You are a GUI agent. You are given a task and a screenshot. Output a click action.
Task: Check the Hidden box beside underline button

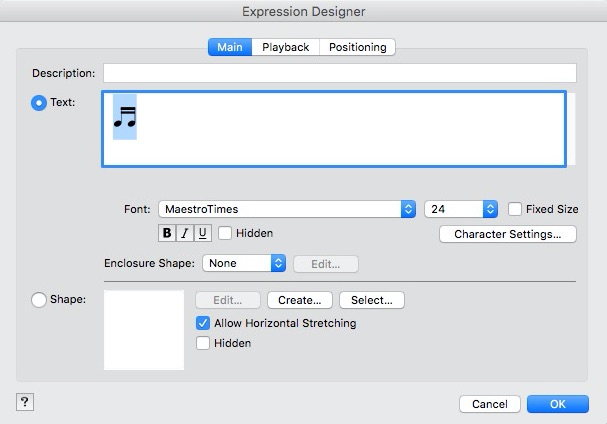[225, 234]
